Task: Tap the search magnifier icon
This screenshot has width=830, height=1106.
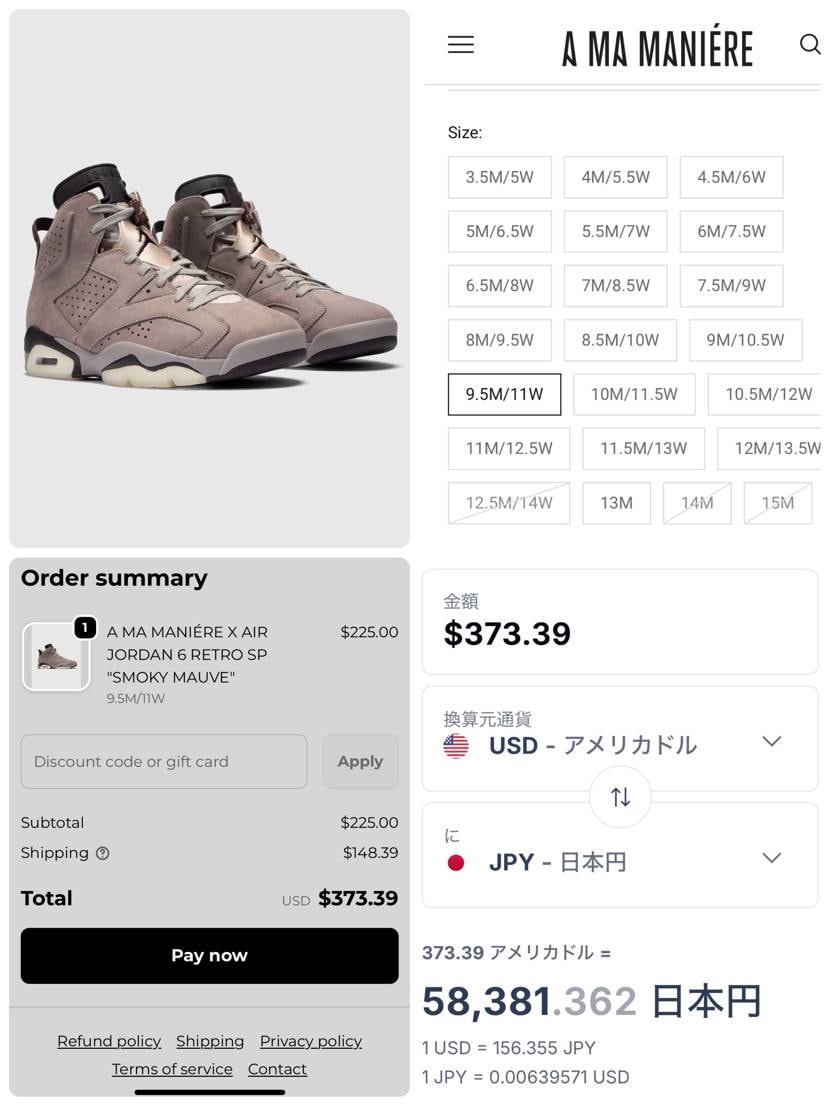Action: click(809, 44)
